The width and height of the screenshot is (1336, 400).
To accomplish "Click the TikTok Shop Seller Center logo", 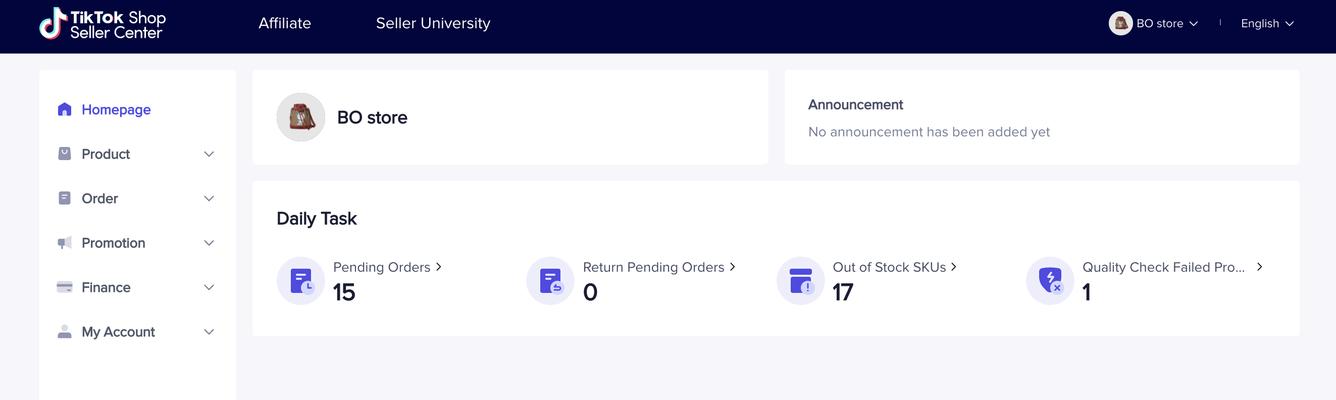I will click(102, 23).
